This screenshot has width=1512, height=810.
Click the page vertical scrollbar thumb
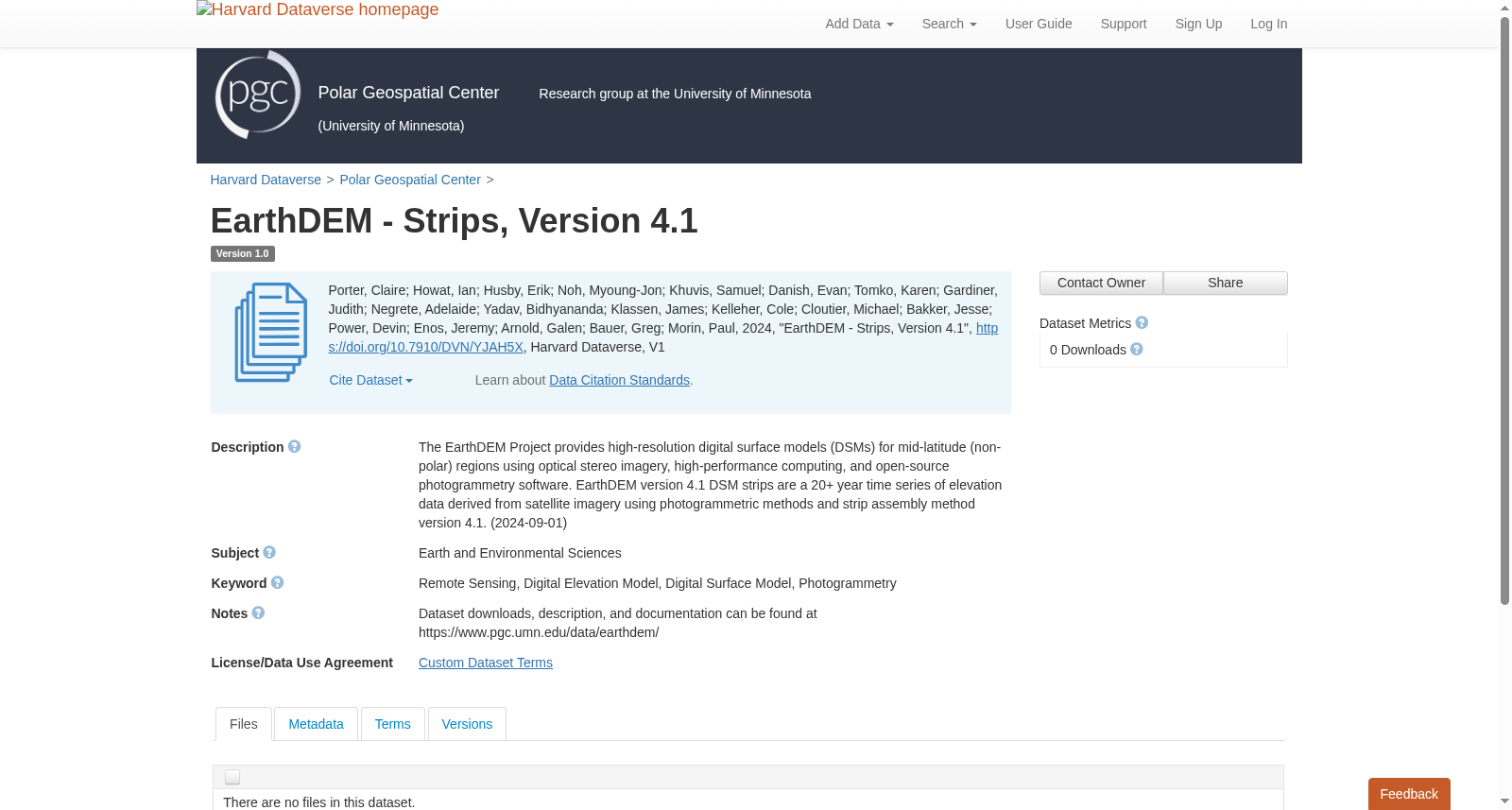point(1504,312)
